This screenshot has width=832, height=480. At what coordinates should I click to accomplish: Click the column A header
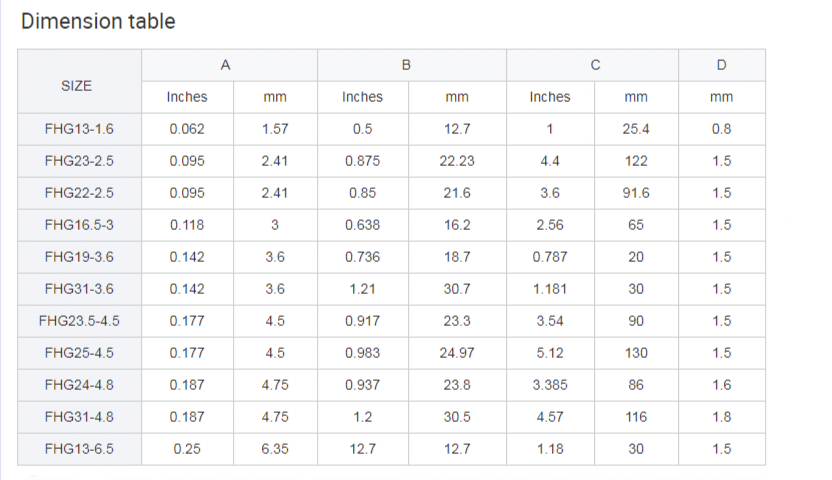tap(229, 65)
